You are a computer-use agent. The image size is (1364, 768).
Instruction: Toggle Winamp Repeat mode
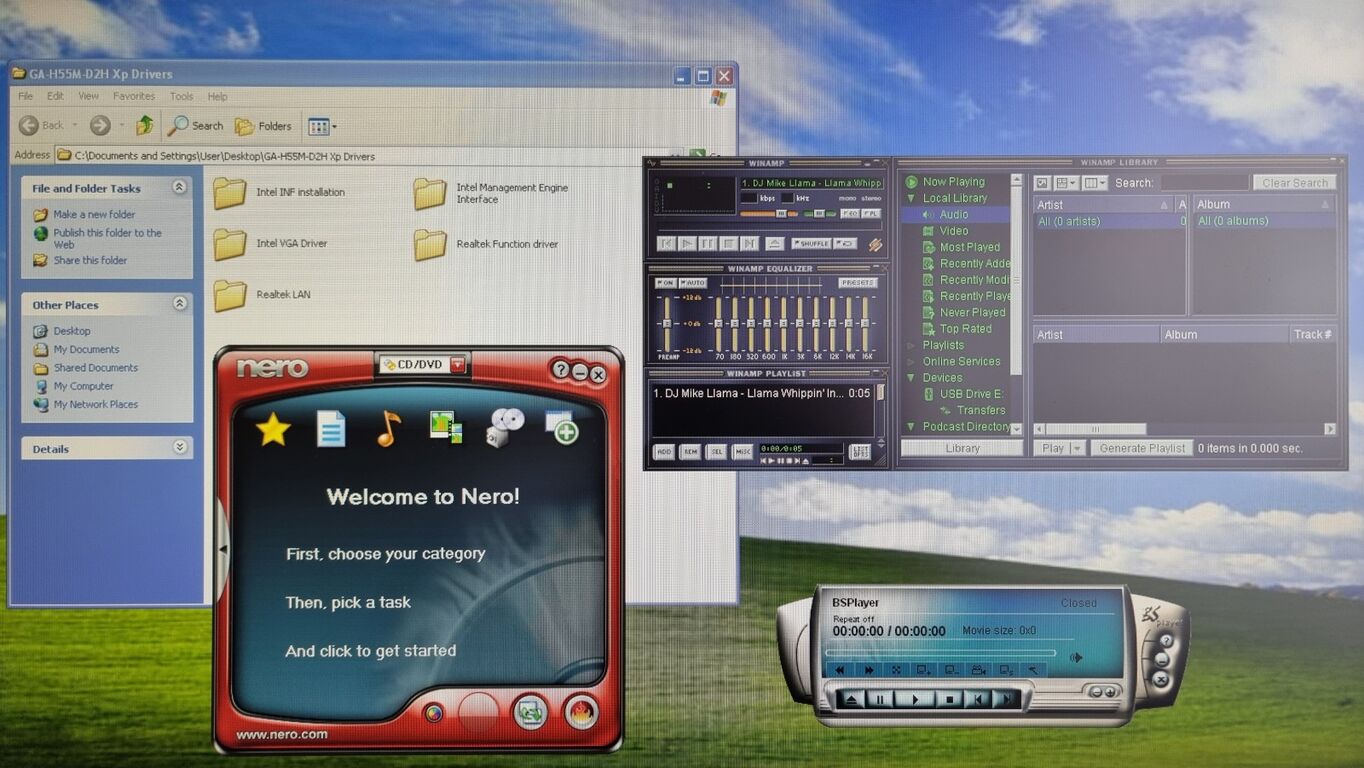[845, 243]
